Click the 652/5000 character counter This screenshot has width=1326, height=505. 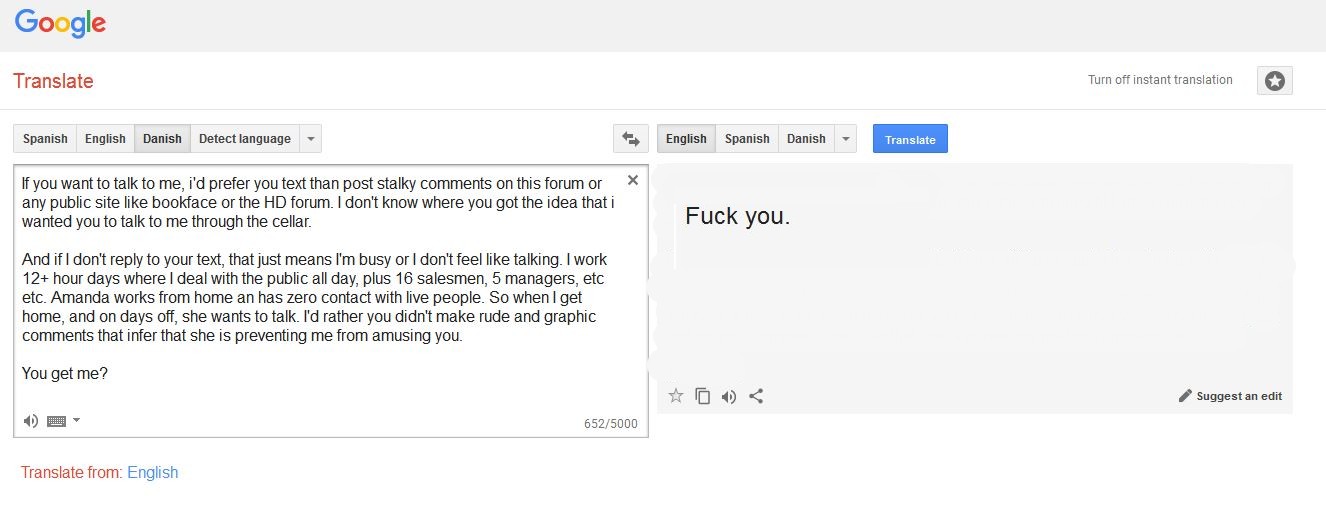tap(610, 424)
